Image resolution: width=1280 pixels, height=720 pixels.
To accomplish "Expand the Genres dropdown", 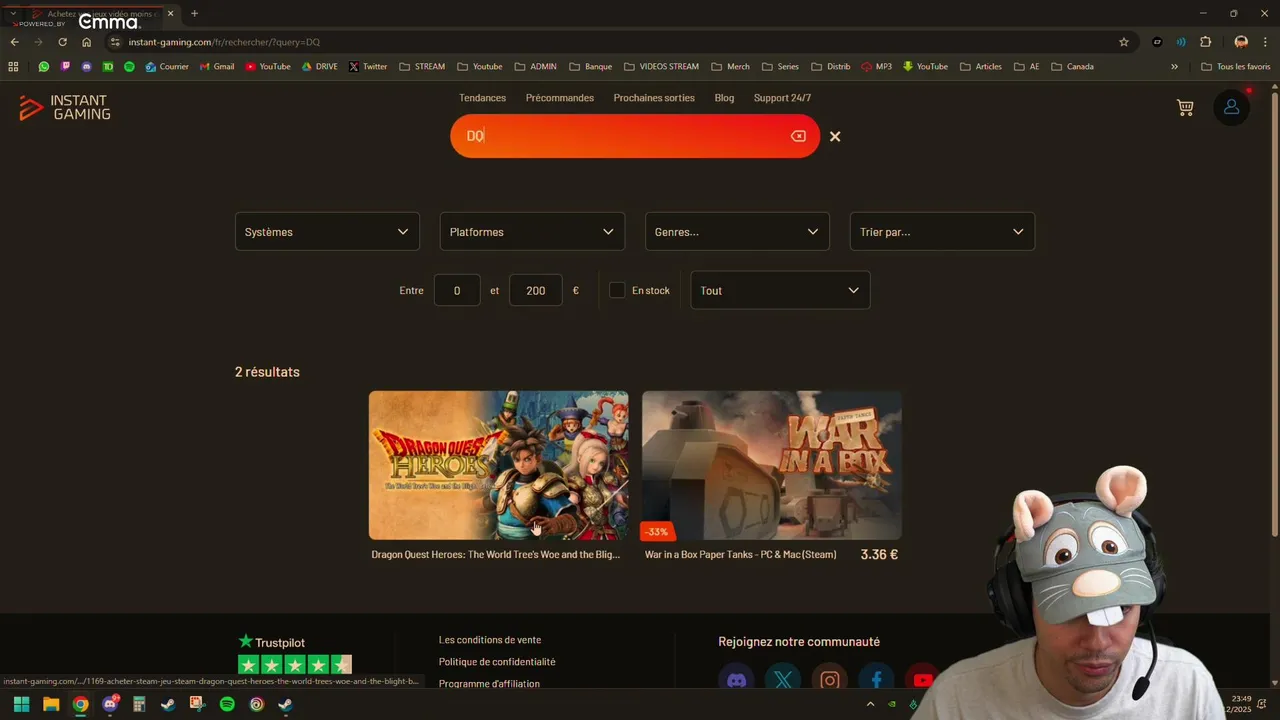I will pyautogui.click(x=737, y=231).
